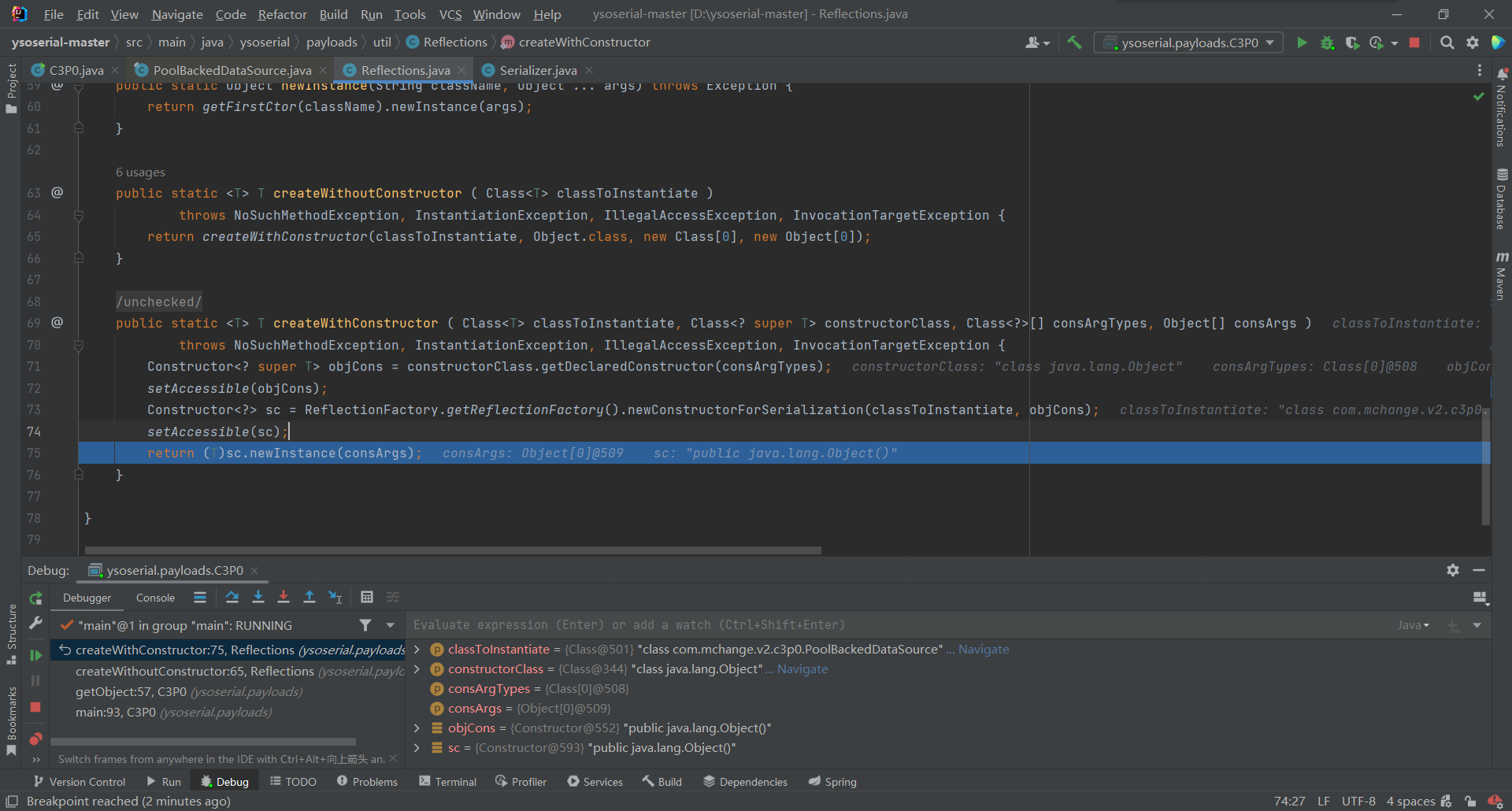The width and height of the screenshot is (1512, 811).
Task: Open the Evaluate Expression calculator icon
Action: [367, 597]
